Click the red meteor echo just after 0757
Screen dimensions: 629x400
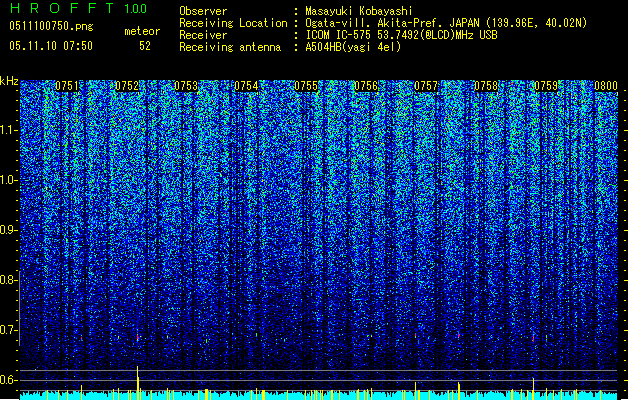458,335
